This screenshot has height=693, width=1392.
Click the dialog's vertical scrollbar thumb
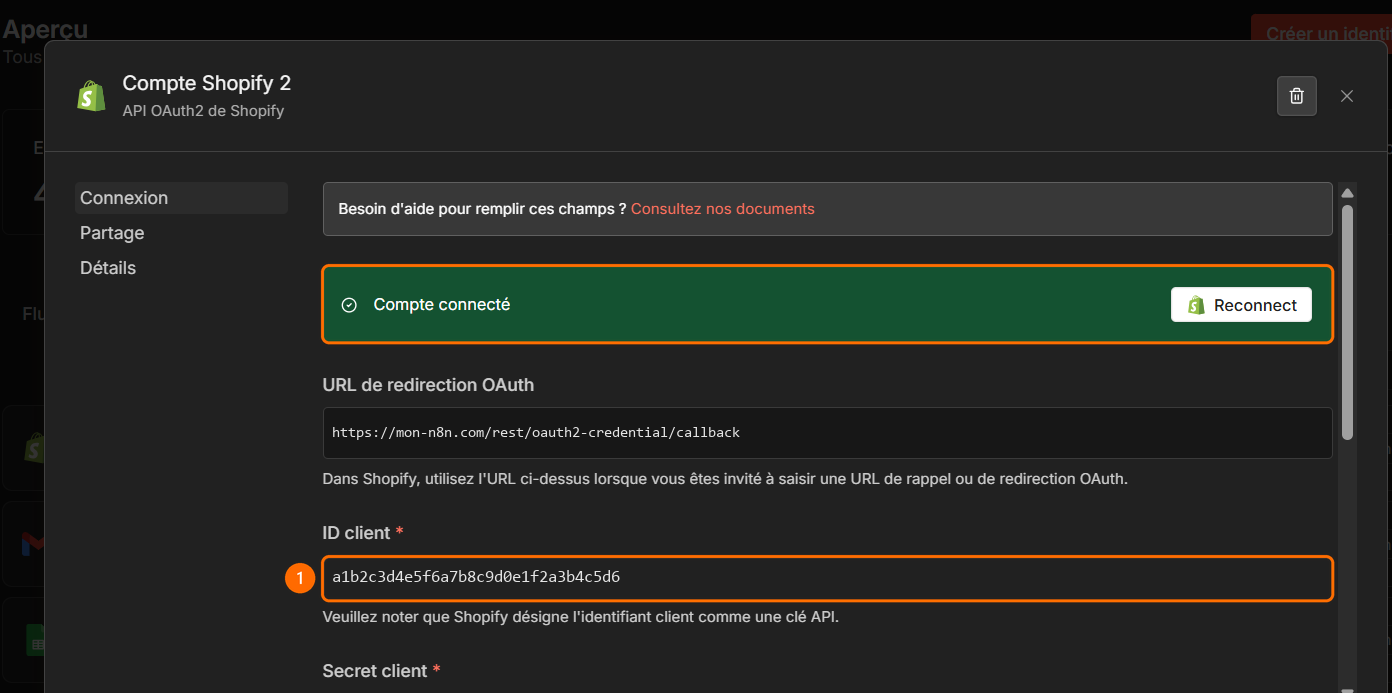tap(1347, 322)
